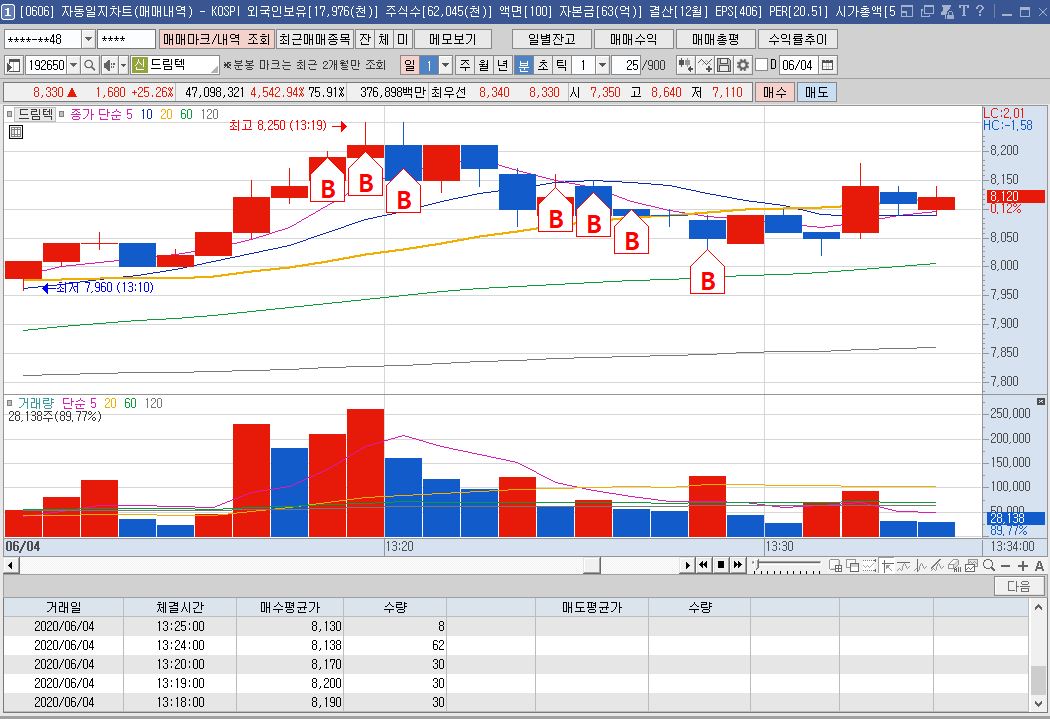Image resolution: width=1050 pixels, height=719 pixels.
Task: Select 주 weekly period
Action: pos(465,65)
